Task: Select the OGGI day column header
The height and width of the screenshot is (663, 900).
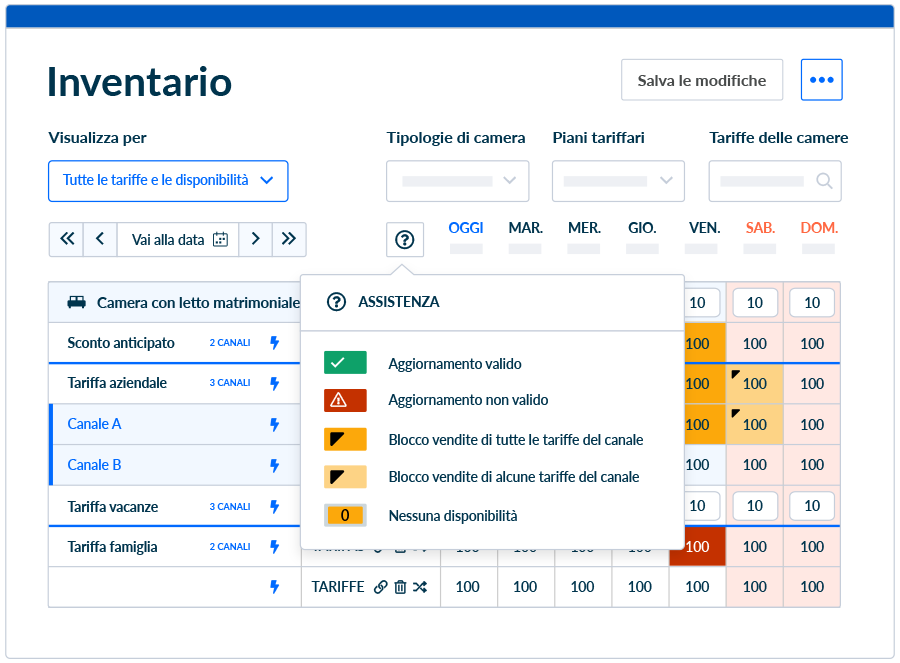Action: pyautogui.click(x=466, y=228)
